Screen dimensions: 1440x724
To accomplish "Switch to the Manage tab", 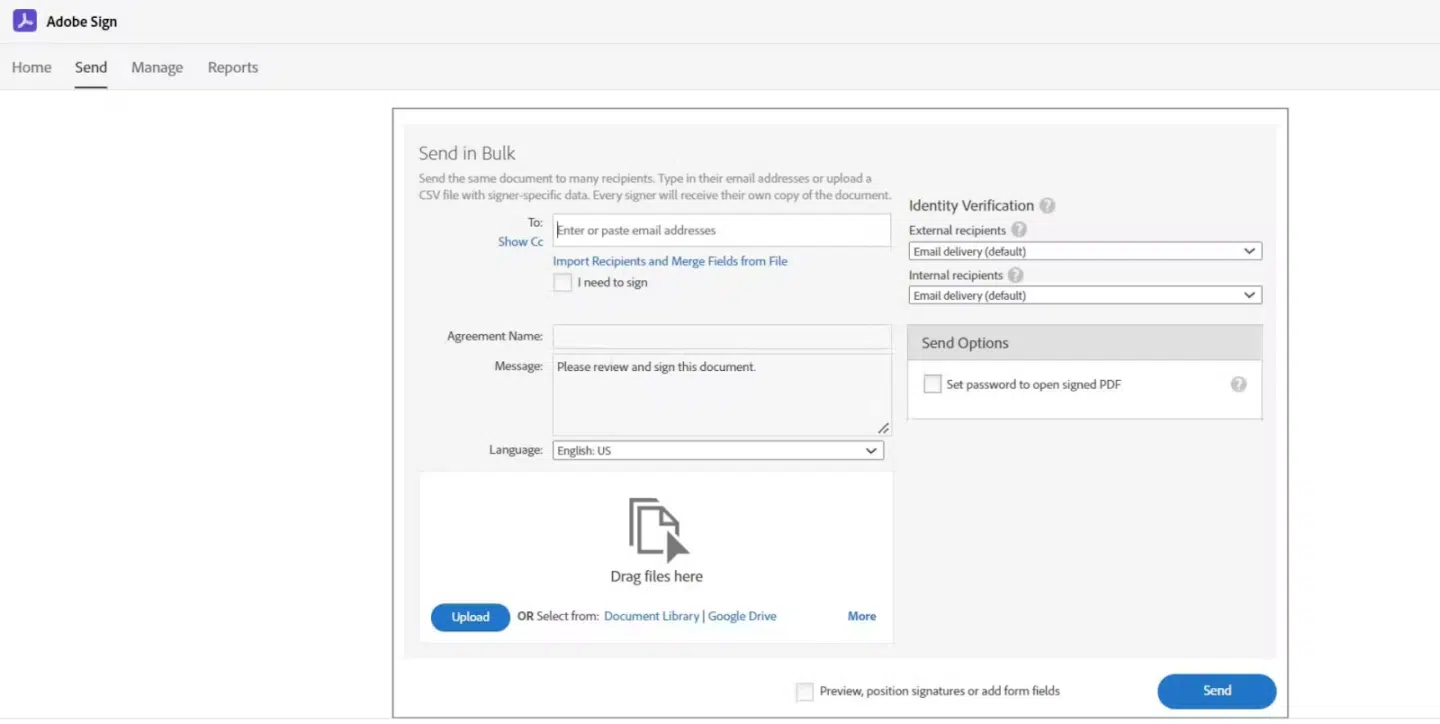I will (156, 67).
